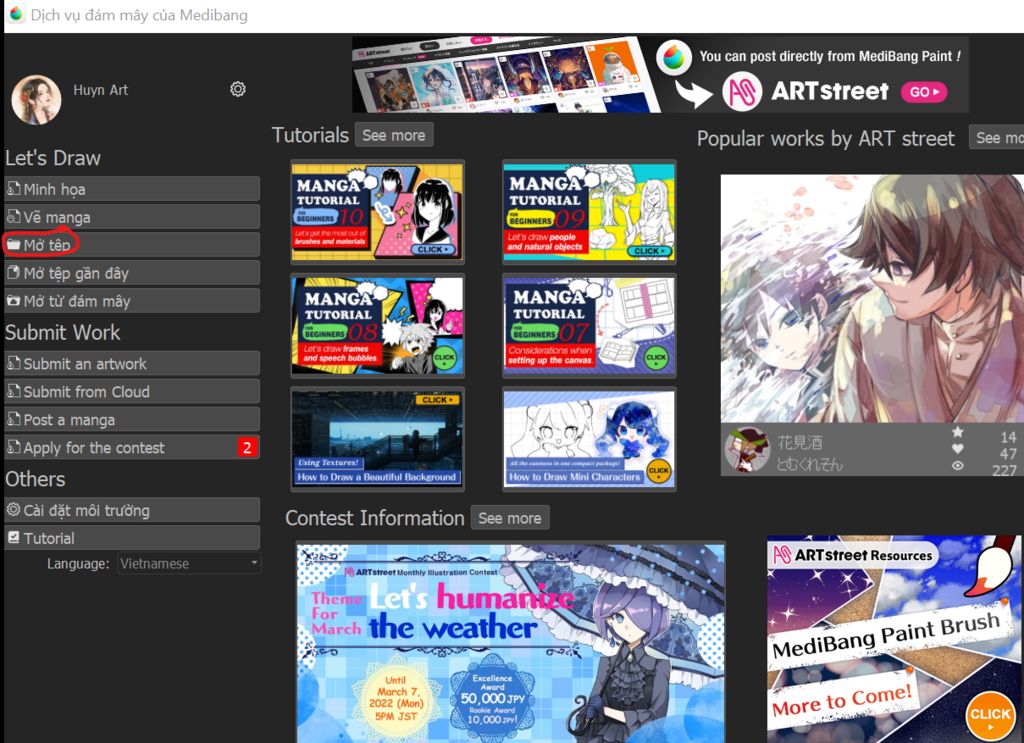
Task: Choose Vẽ manga option
Action: (x=132, y=217)
